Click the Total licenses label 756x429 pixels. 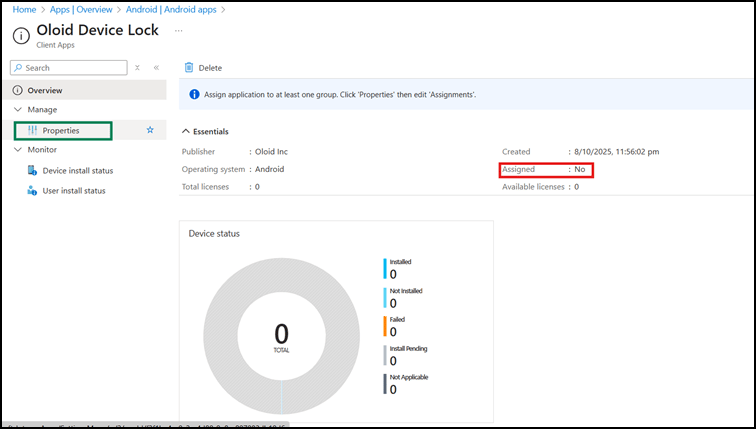(205, 187)
